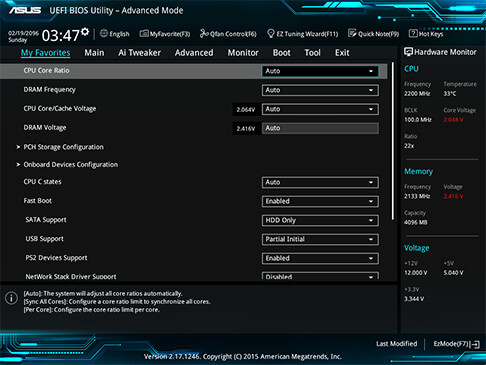The width and height of the screenshot is (486, 365).
Task: Open Qfan Control fan icon
Action: (x=204, y=33)
